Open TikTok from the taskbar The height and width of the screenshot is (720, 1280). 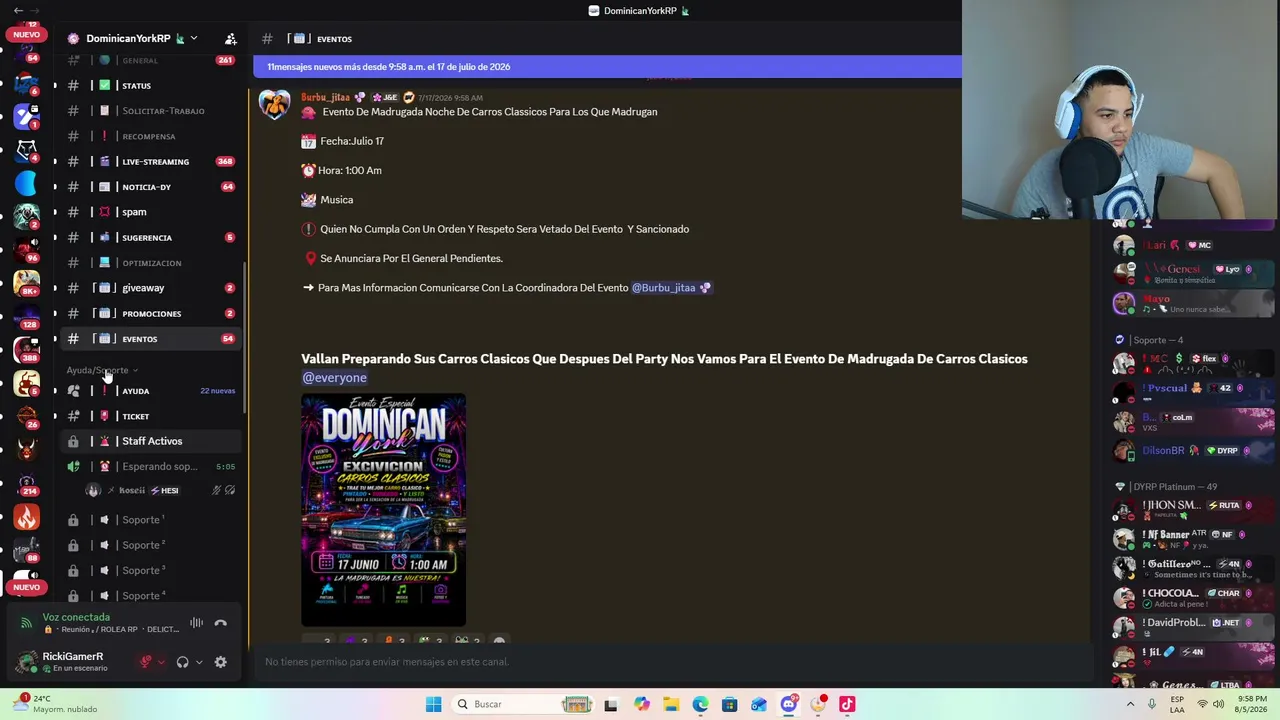847,704
